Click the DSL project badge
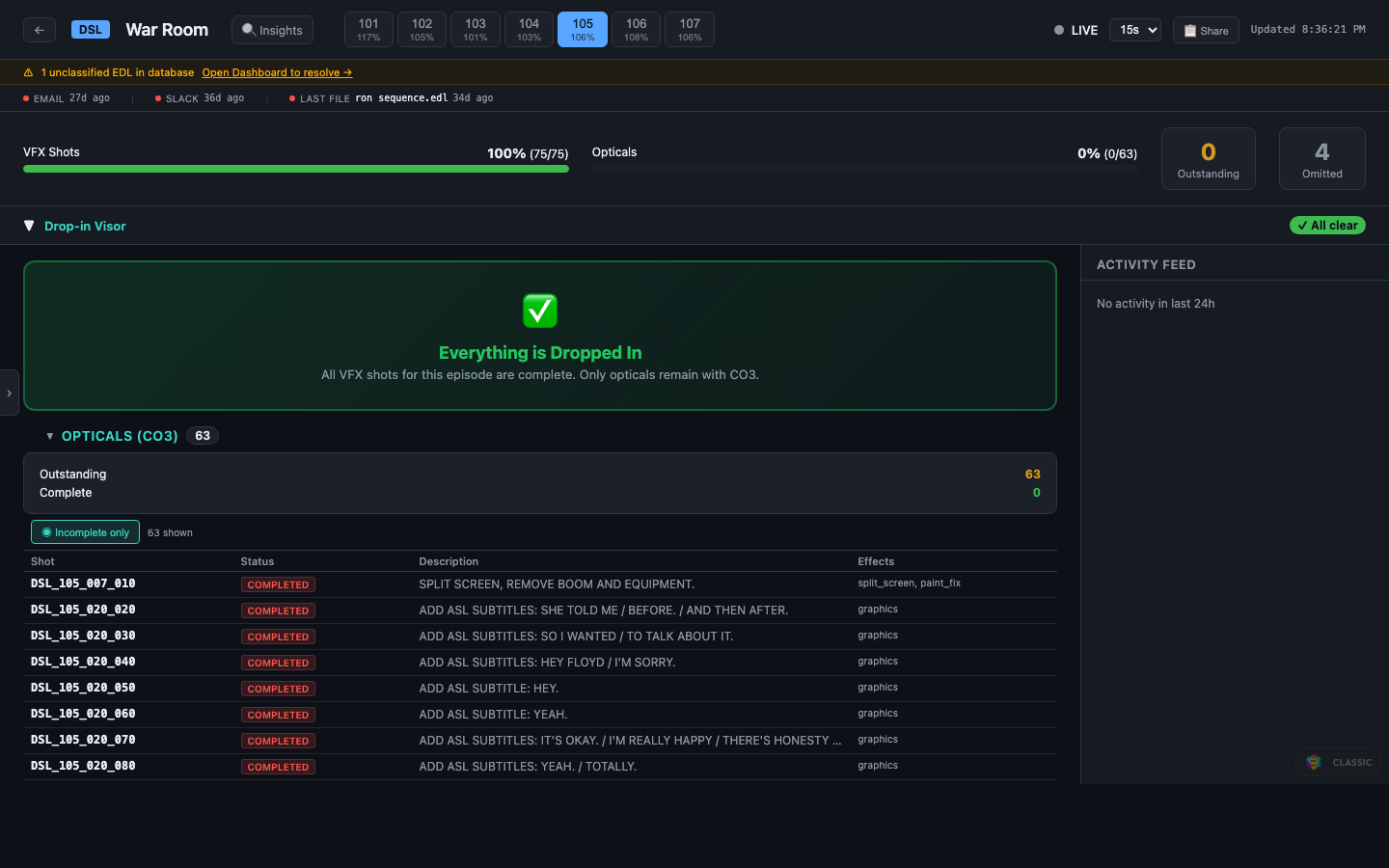Screen dimensions: 1389x868 point(91,30)
